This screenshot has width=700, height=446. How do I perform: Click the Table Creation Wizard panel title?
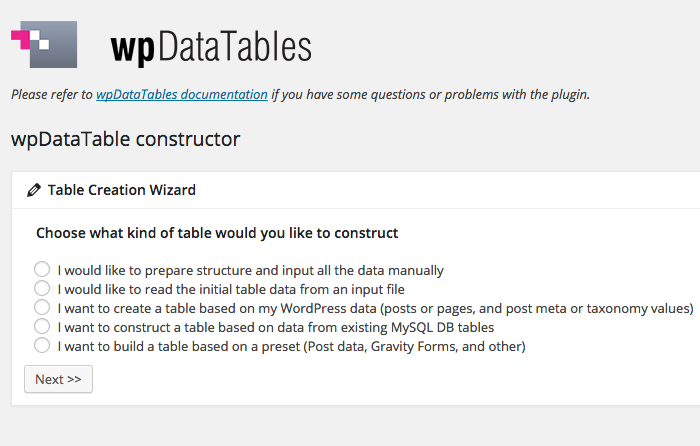(122, 190)
